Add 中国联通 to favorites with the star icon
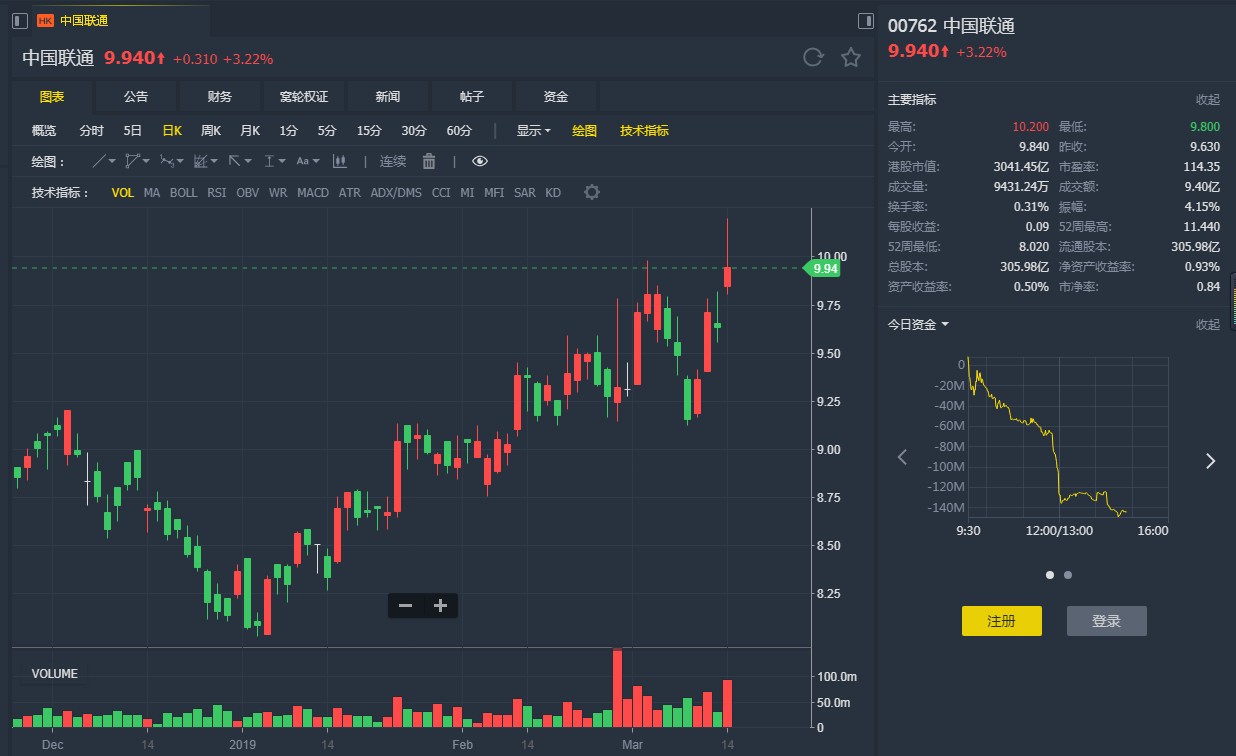 (851, 58)
